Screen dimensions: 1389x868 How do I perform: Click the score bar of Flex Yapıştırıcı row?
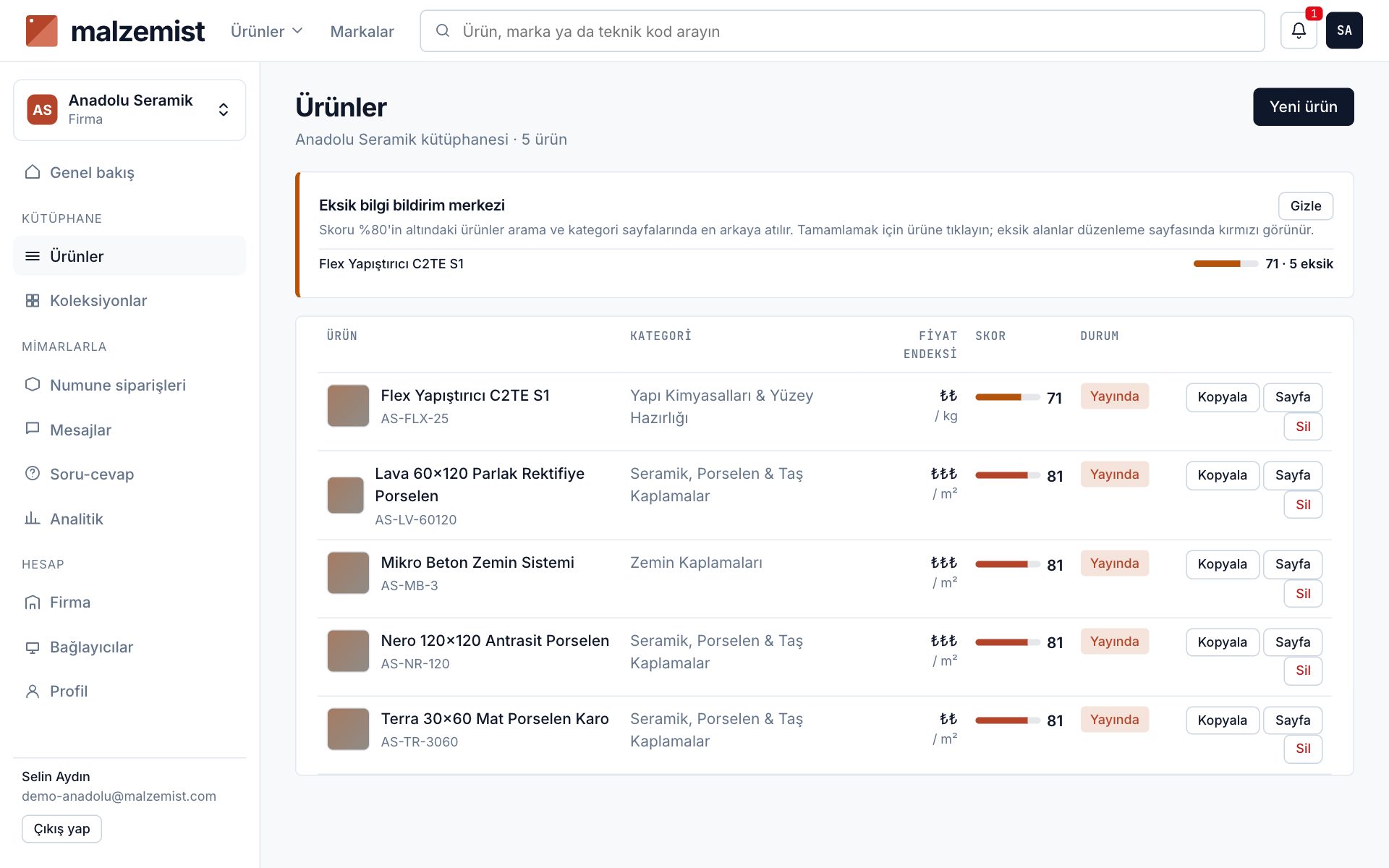1007,397
